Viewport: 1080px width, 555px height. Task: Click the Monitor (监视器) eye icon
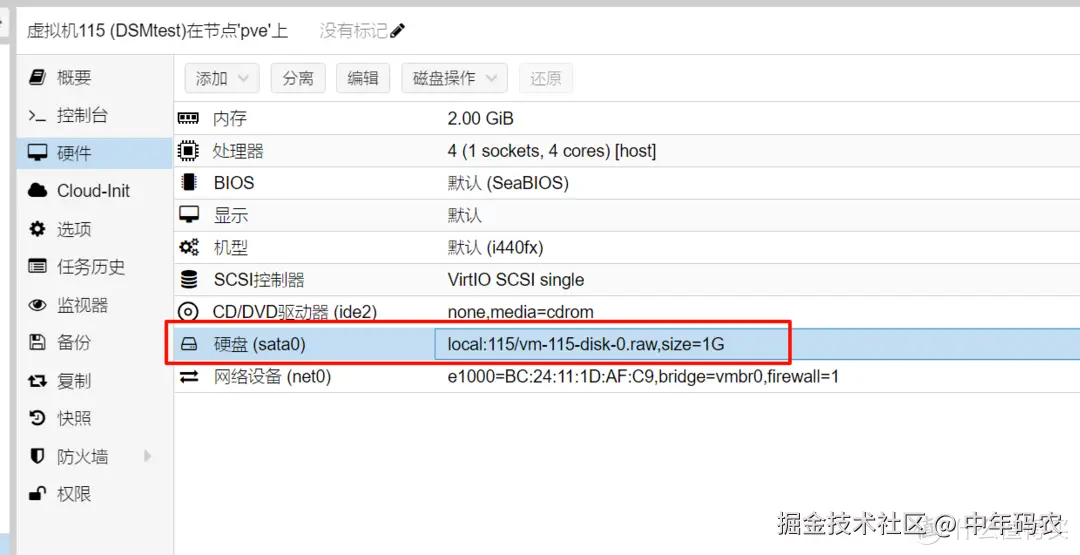pyautogui.click(x=37, y=304)
